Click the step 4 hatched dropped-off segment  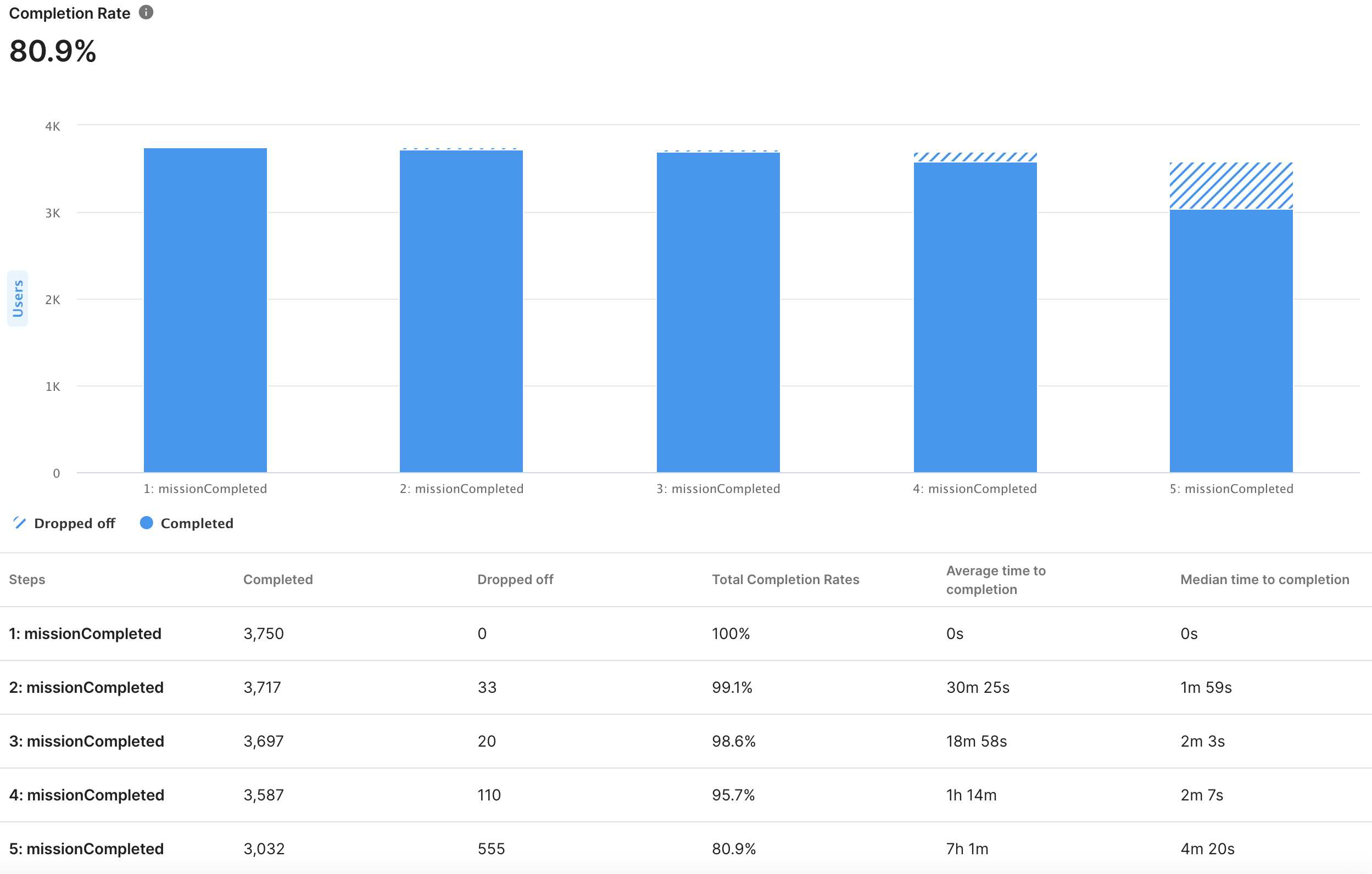pyautogui.click(x=975, y=157)
